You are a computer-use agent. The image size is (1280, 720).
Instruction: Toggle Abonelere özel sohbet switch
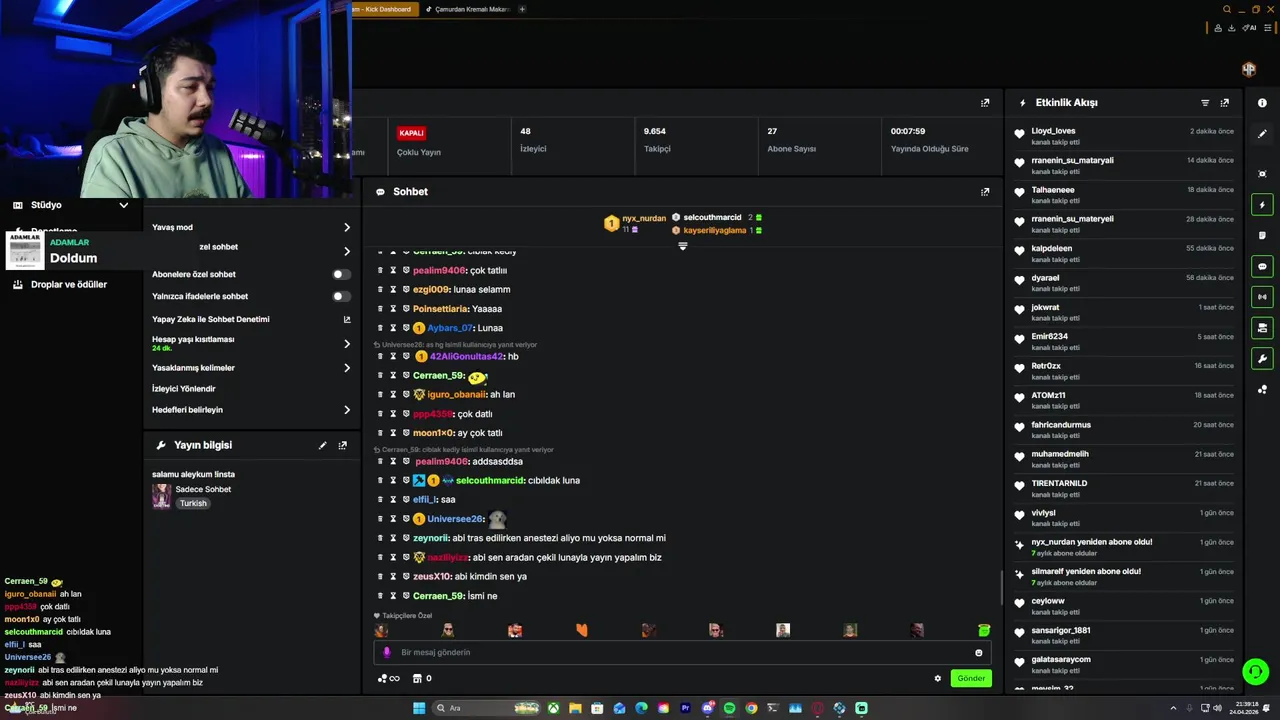click(x=341, y=275)
